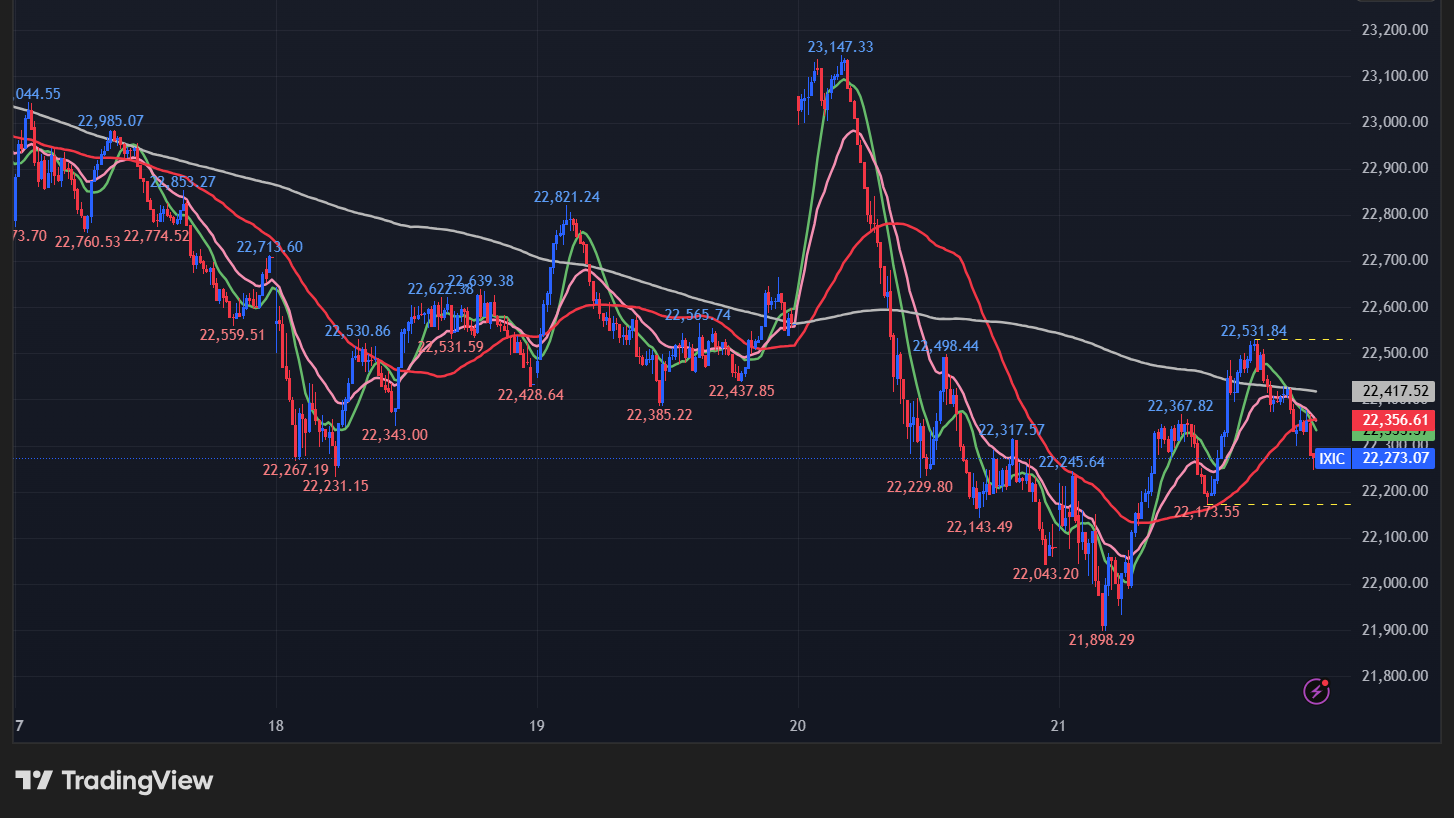Select date 18 on the time axis
Viewport: 1454px width, 818px height.
[x=276, y=725]
